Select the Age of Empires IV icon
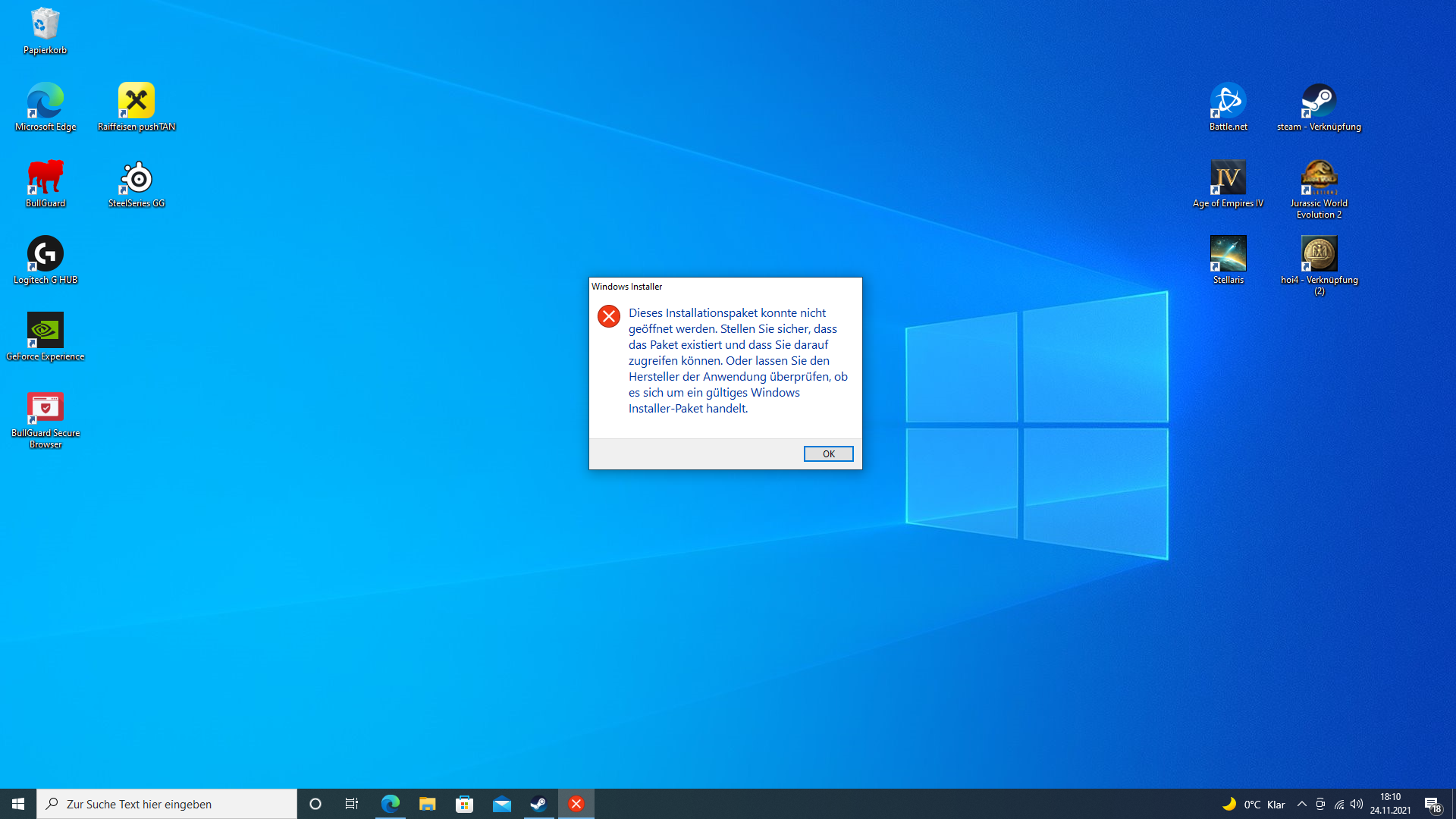 (x=1228, y=177)
